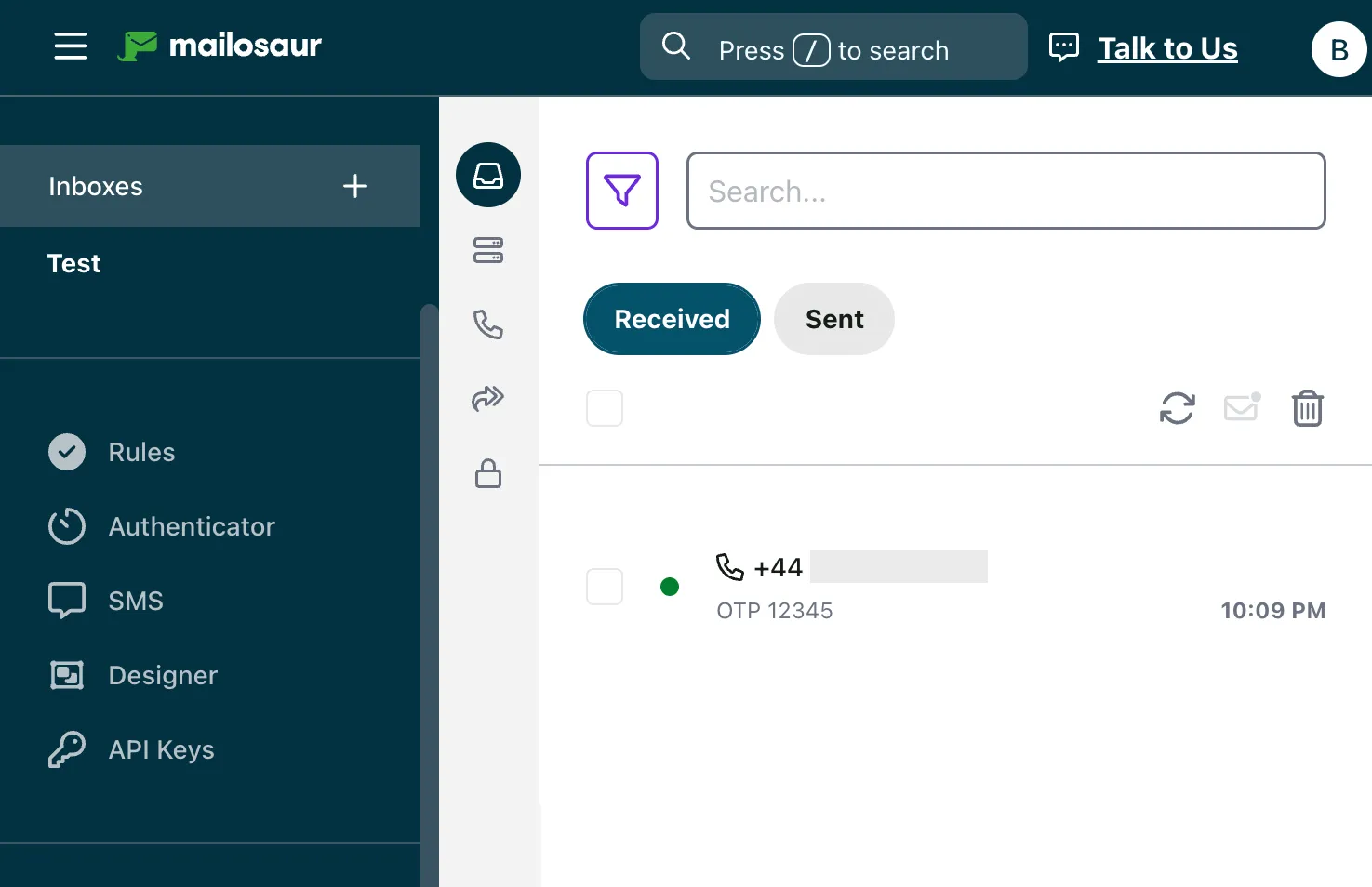Go to the API Keys page

(160, 749)
